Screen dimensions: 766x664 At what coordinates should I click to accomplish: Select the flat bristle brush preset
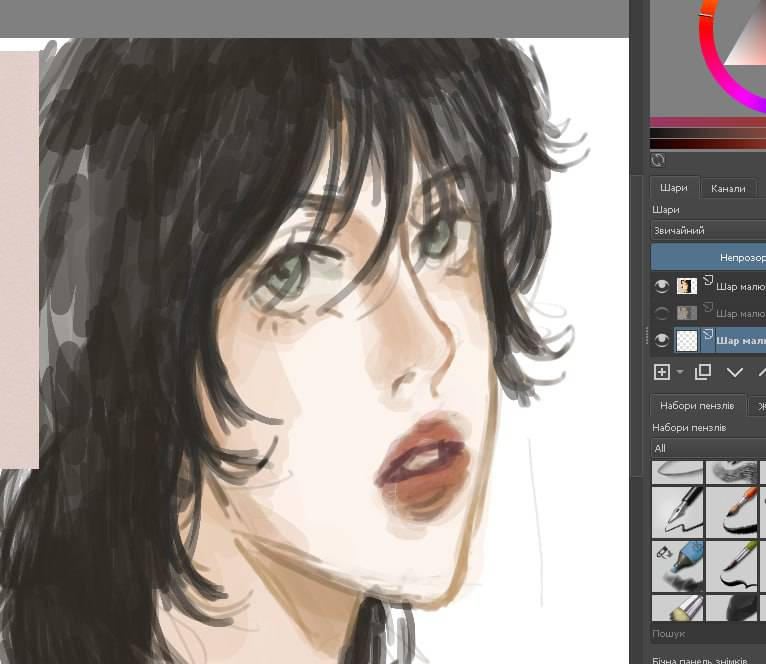[x=678, y=608]
